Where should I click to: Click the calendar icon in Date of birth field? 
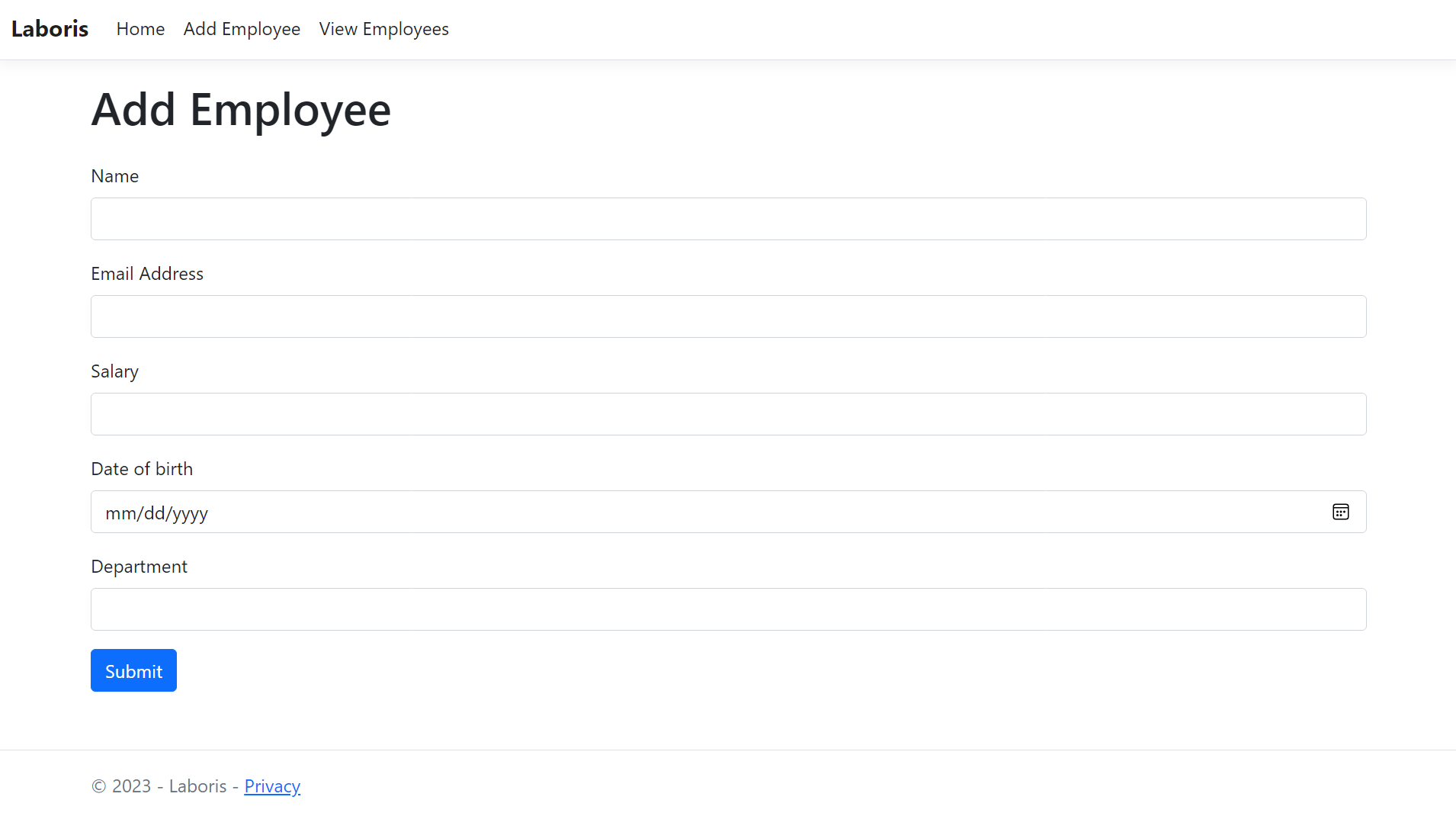click(1341, 512)
